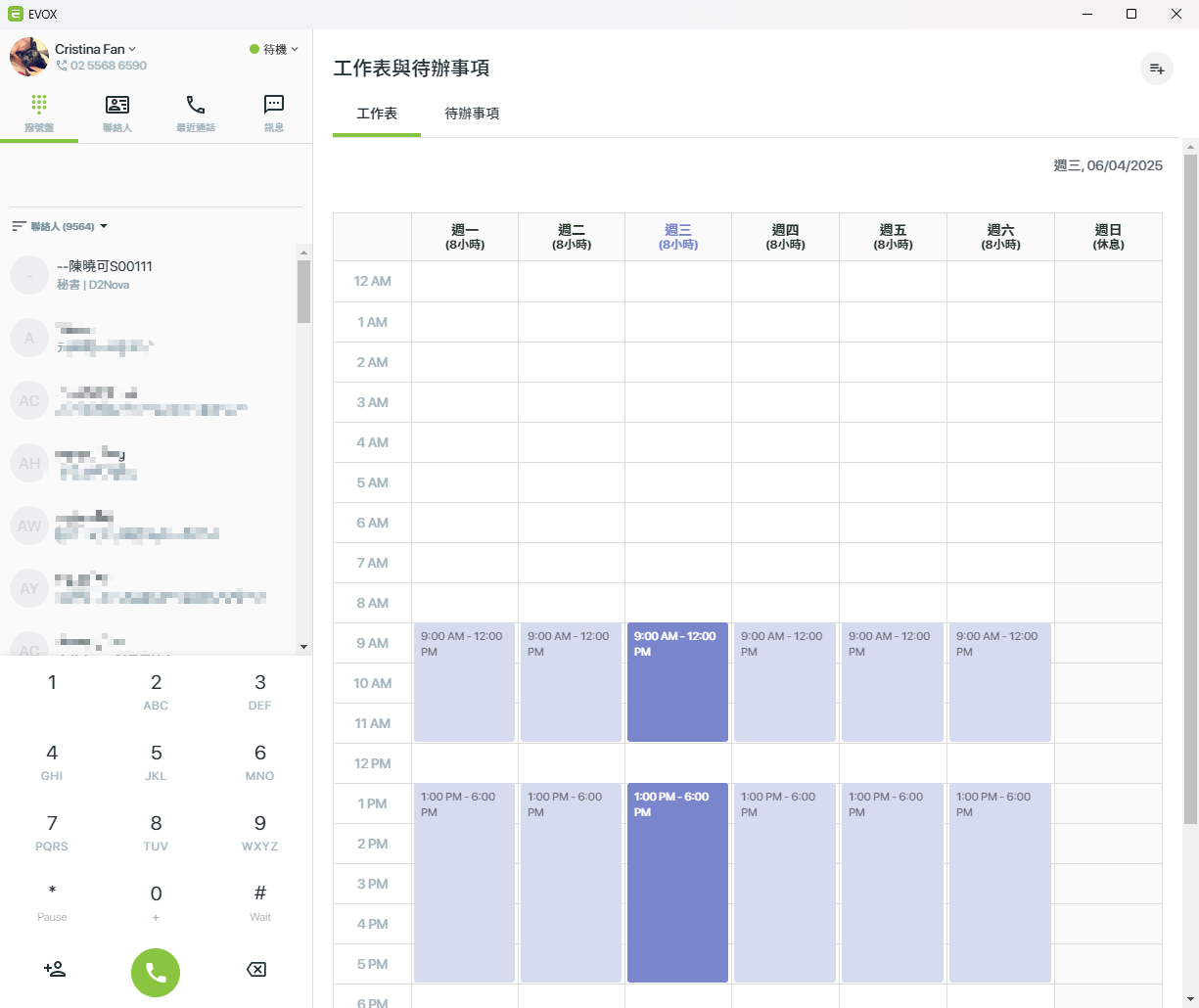Click contact list scroll down arrow
Image resolution: width=1199 pixels, height=1008 pixels.
(x=303, y=647)
